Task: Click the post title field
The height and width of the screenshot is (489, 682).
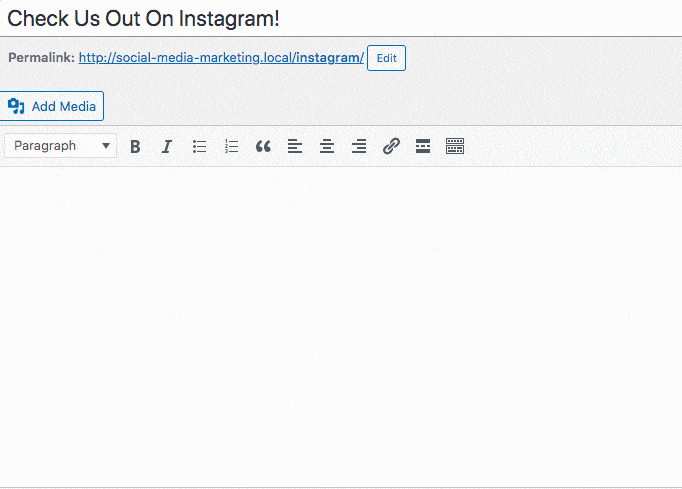Action: pyautogui.click(x=341, y=18)
